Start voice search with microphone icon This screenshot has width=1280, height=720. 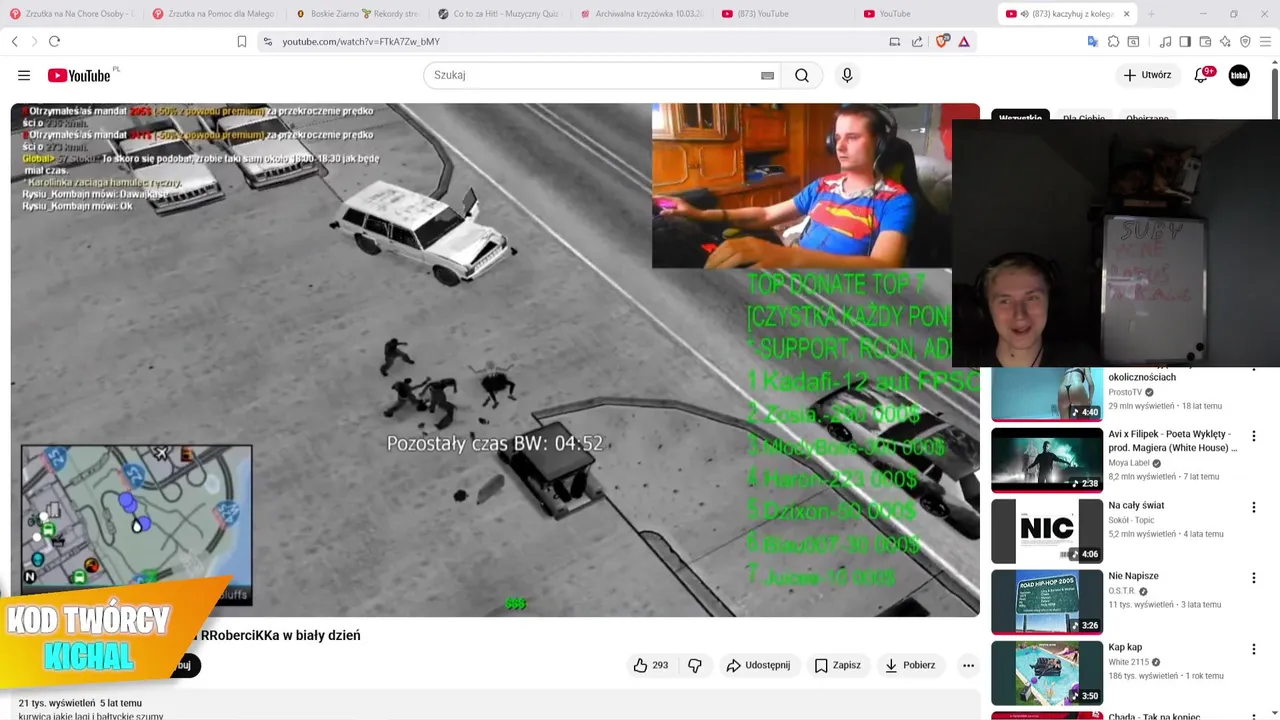(x=847, y=75)
